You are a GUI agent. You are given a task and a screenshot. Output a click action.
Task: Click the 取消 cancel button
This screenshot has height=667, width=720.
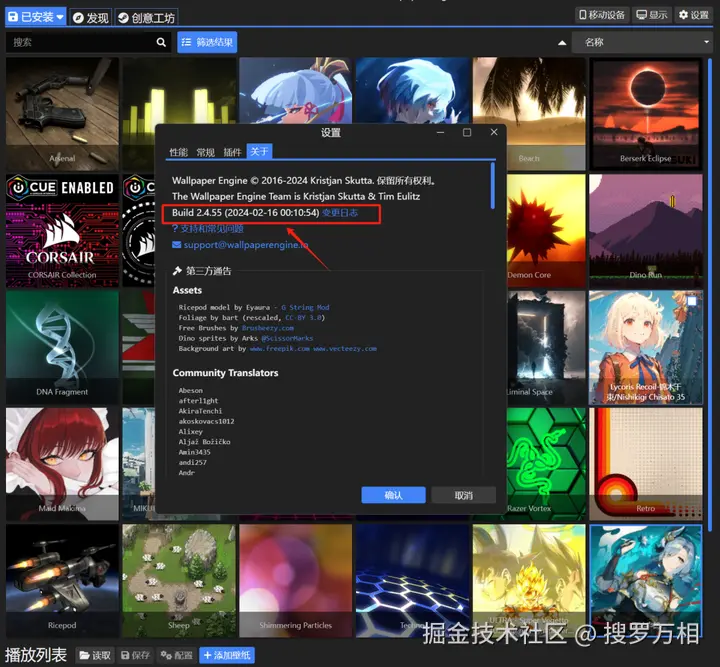[x=464, y=495]
